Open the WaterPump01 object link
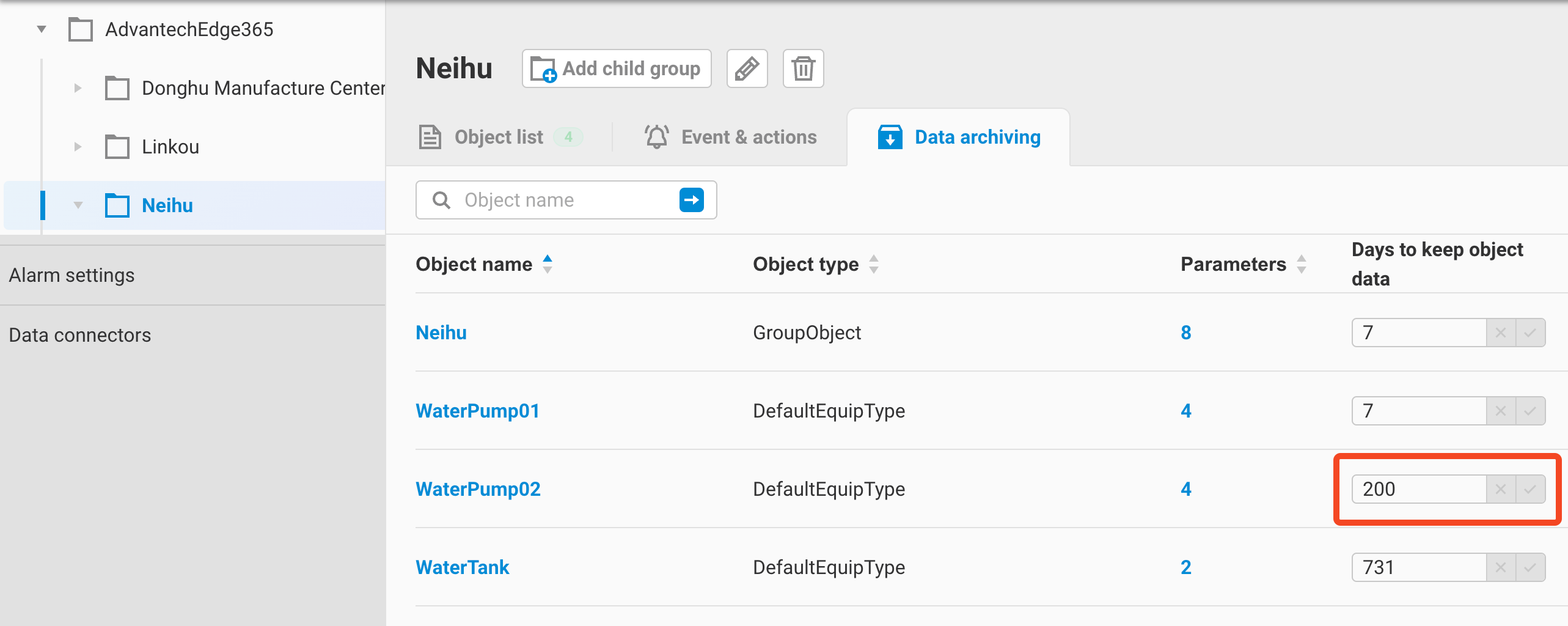 [477, 411]
